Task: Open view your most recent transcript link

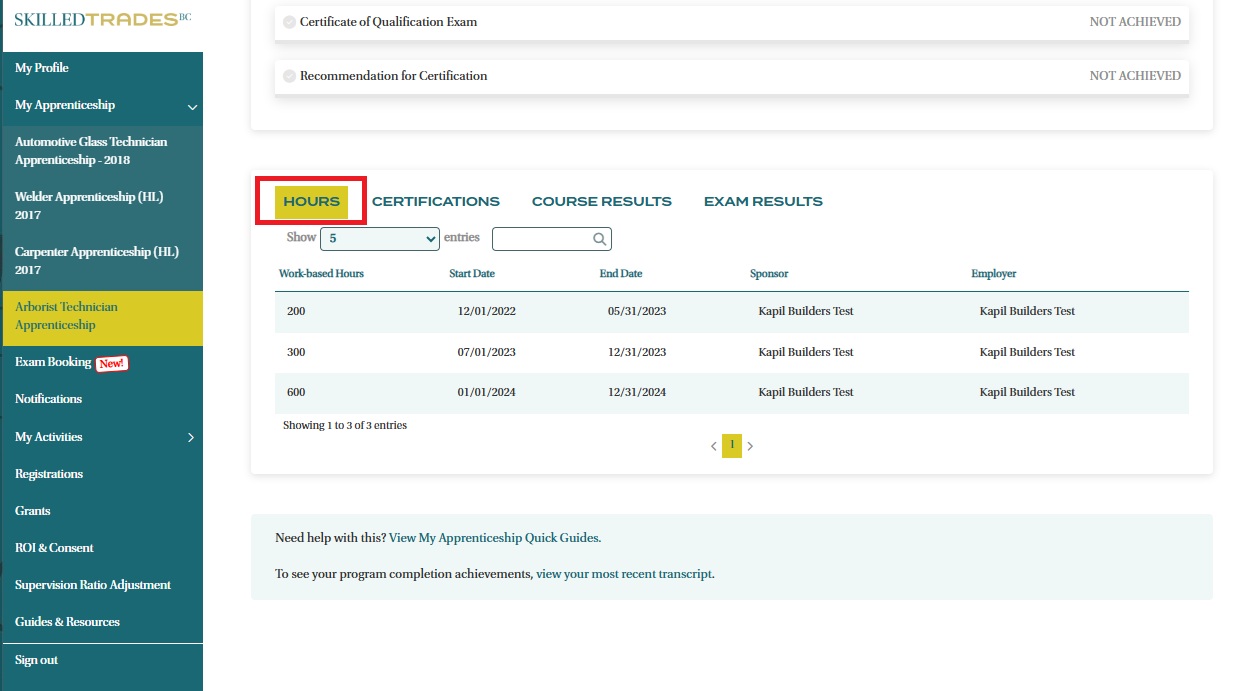Action: 624,574
